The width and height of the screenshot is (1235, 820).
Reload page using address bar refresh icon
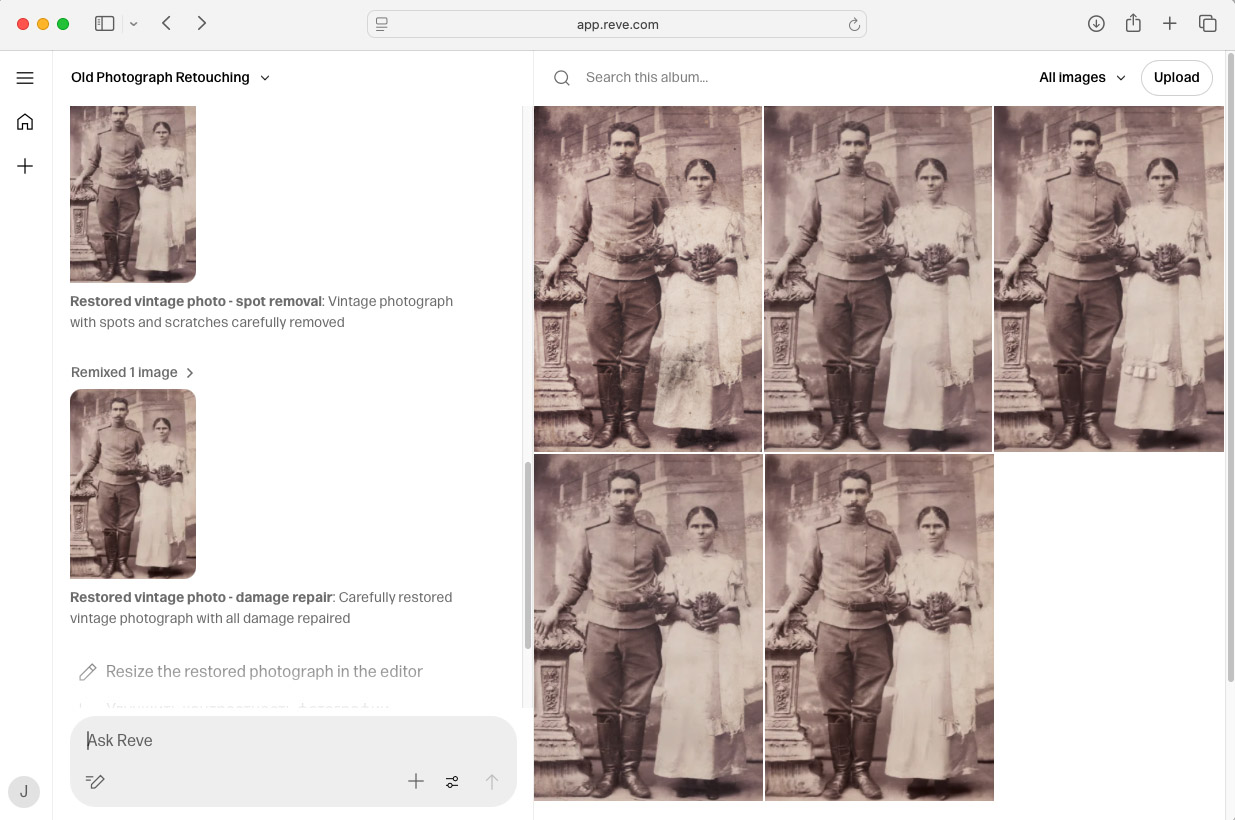pyautogui.click(x=854, y=25)
